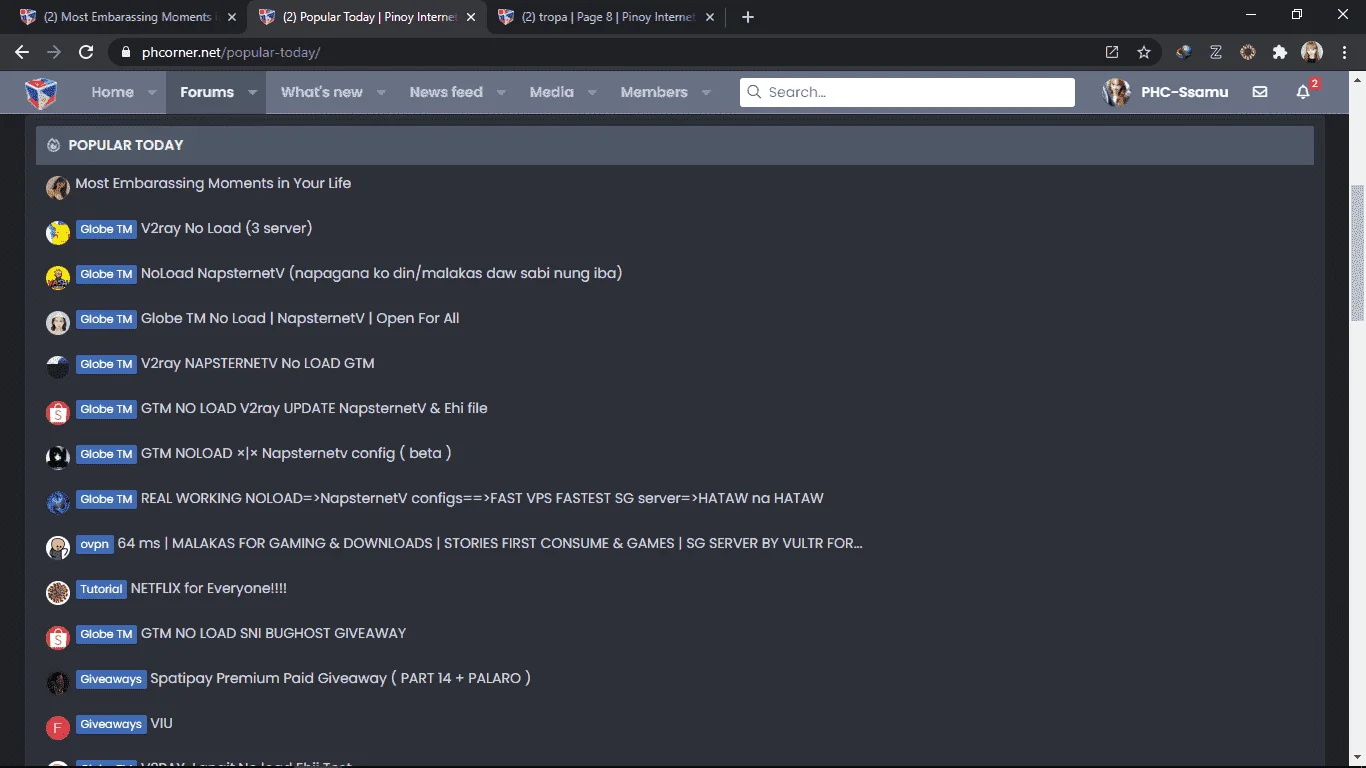Open GTM NOLOAD Napsternetv config (beta) thread
1366x768 pixels.
click(296, 453)
